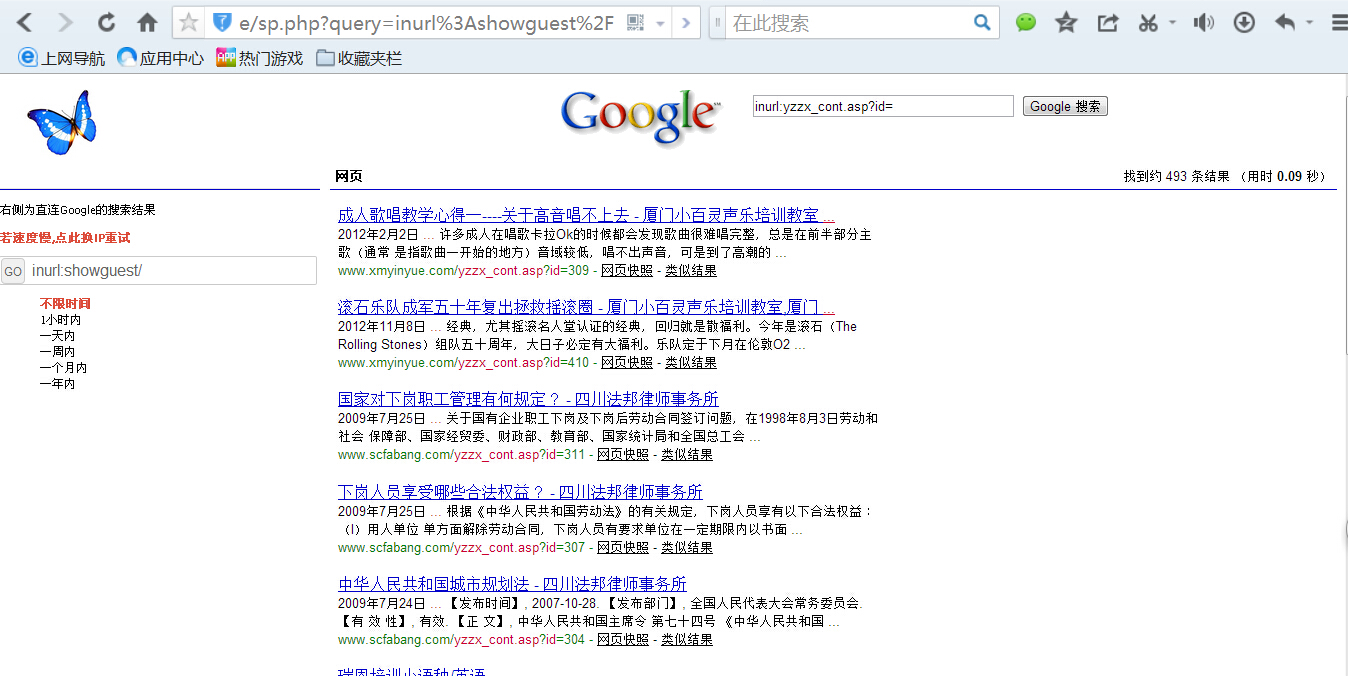Click the text 找到约 493 条结果
This screenshot has width=1348, height=676.
pyautogui.click(x=1176, y=177)
